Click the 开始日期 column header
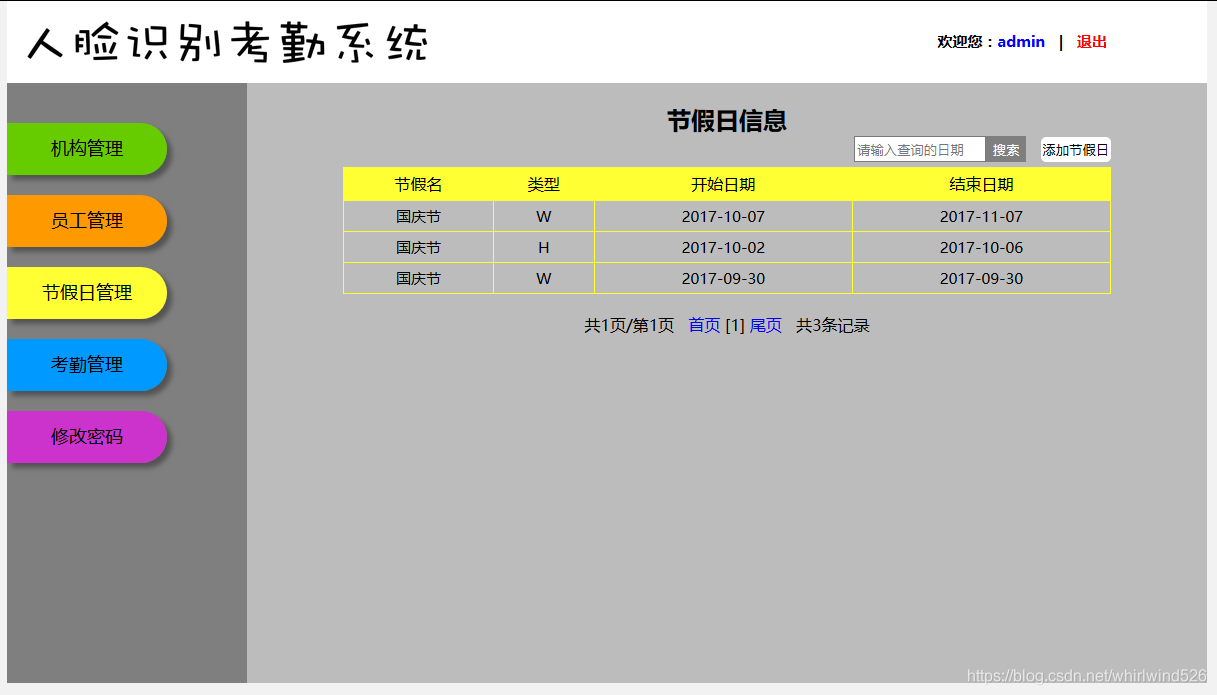1217x695 pixels. pos(723,185)
